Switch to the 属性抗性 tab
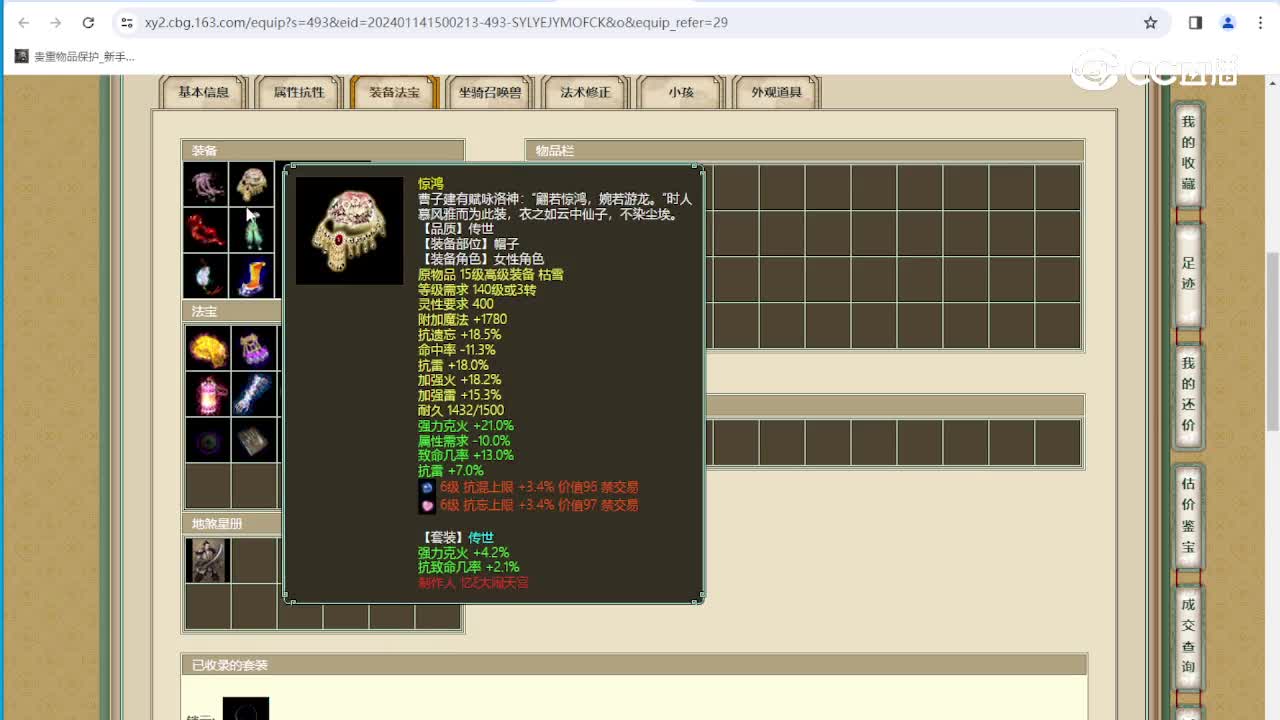Viewport: 1280px width, 720px height. pos(299,92)
